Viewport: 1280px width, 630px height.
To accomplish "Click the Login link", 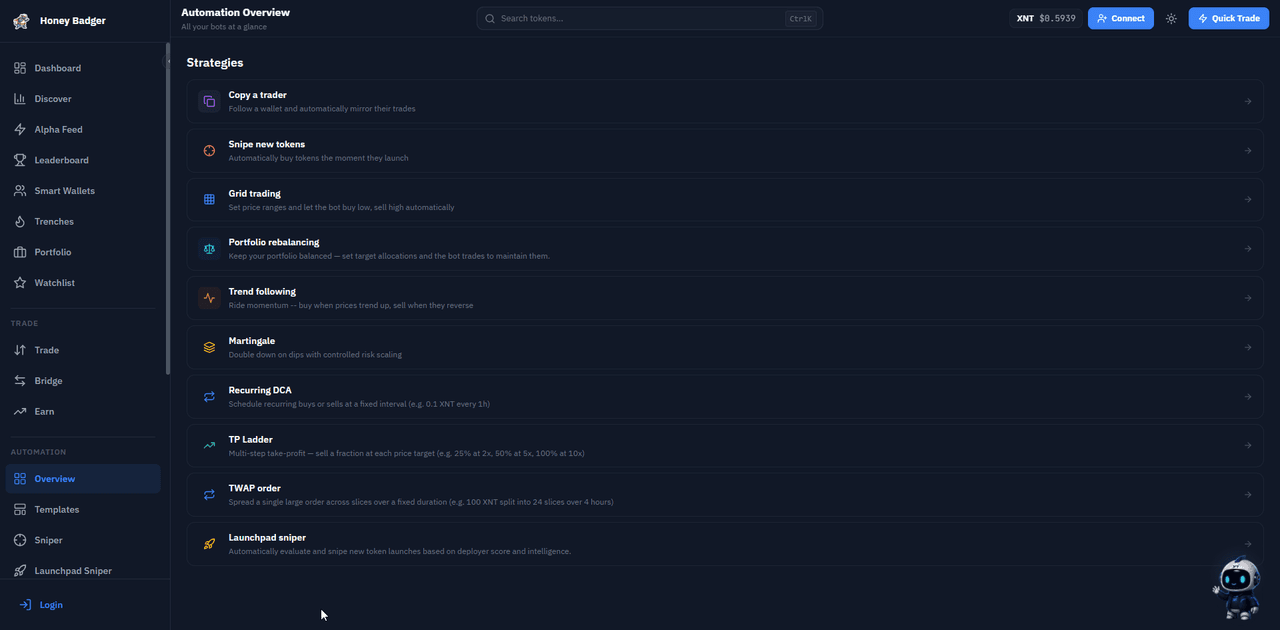I will click(41, 605).
